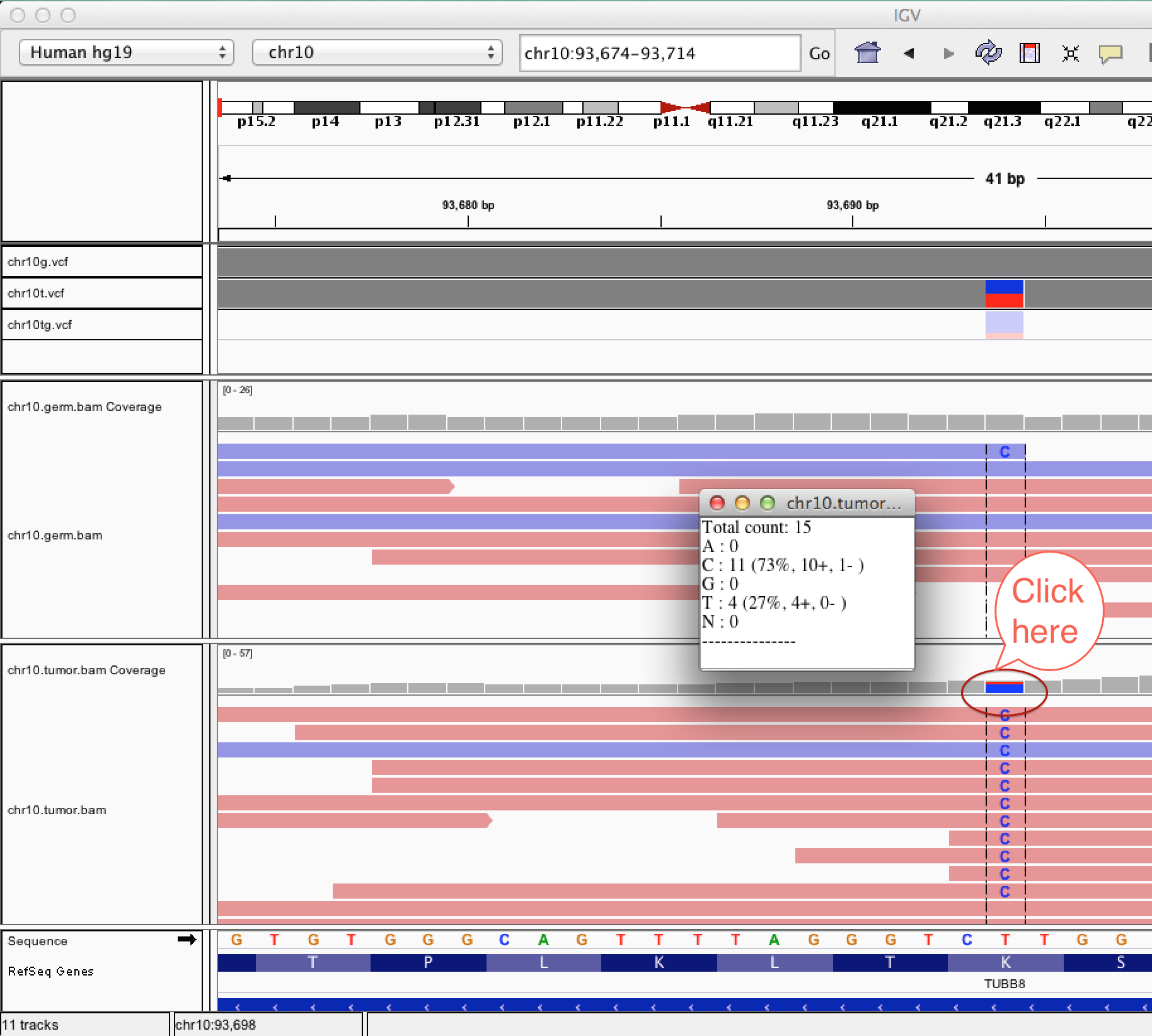Click the mismatched C base in the germ.bam read
1152x1036 pixels.
pos(1005,451)
